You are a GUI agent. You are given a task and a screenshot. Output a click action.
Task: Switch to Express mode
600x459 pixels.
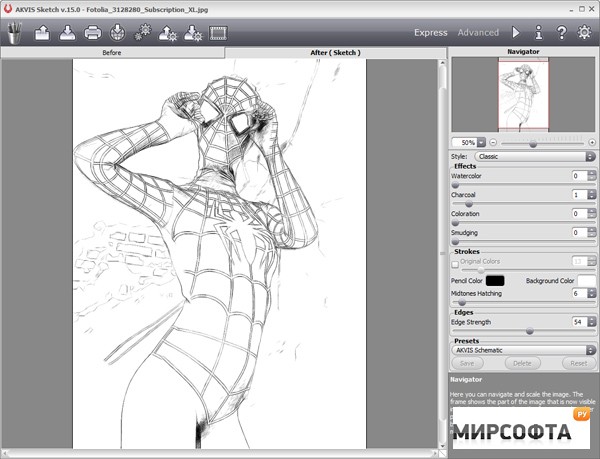pos(431,32)
